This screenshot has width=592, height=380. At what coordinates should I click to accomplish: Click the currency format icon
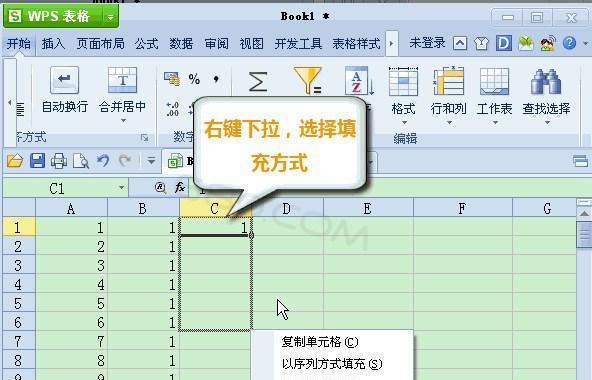click(172, 79)
